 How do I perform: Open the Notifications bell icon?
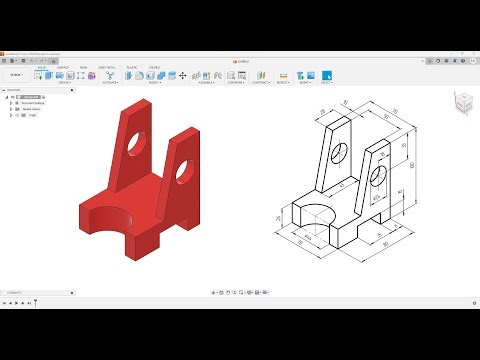455,61
